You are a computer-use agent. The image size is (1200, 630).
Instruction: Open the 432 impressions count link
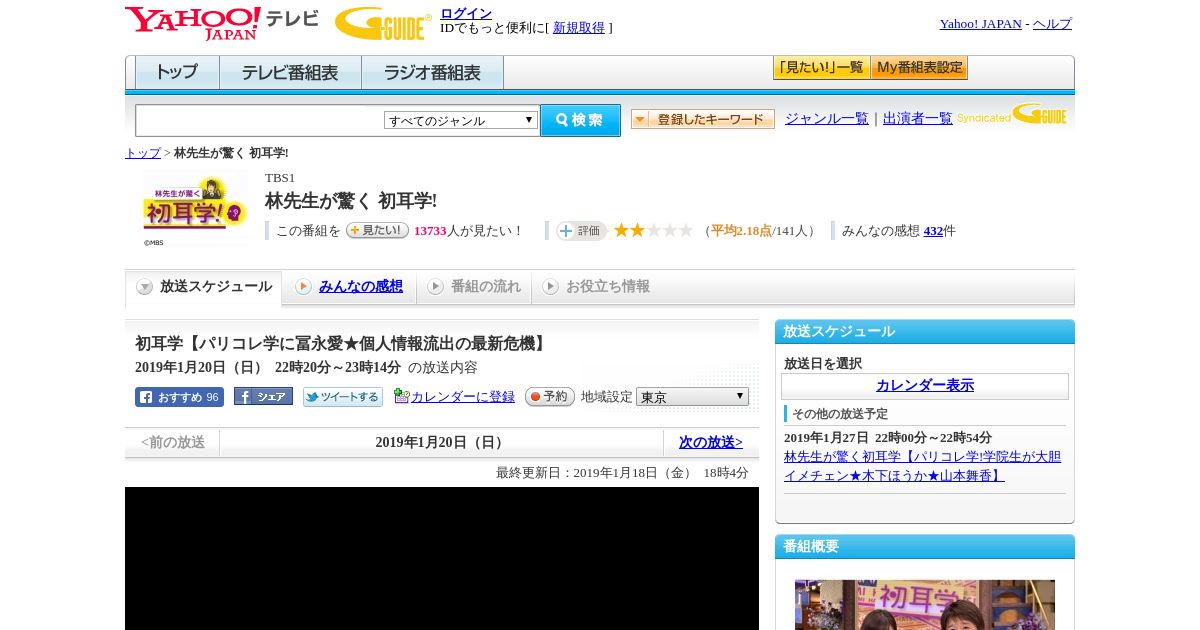point(933,231)
